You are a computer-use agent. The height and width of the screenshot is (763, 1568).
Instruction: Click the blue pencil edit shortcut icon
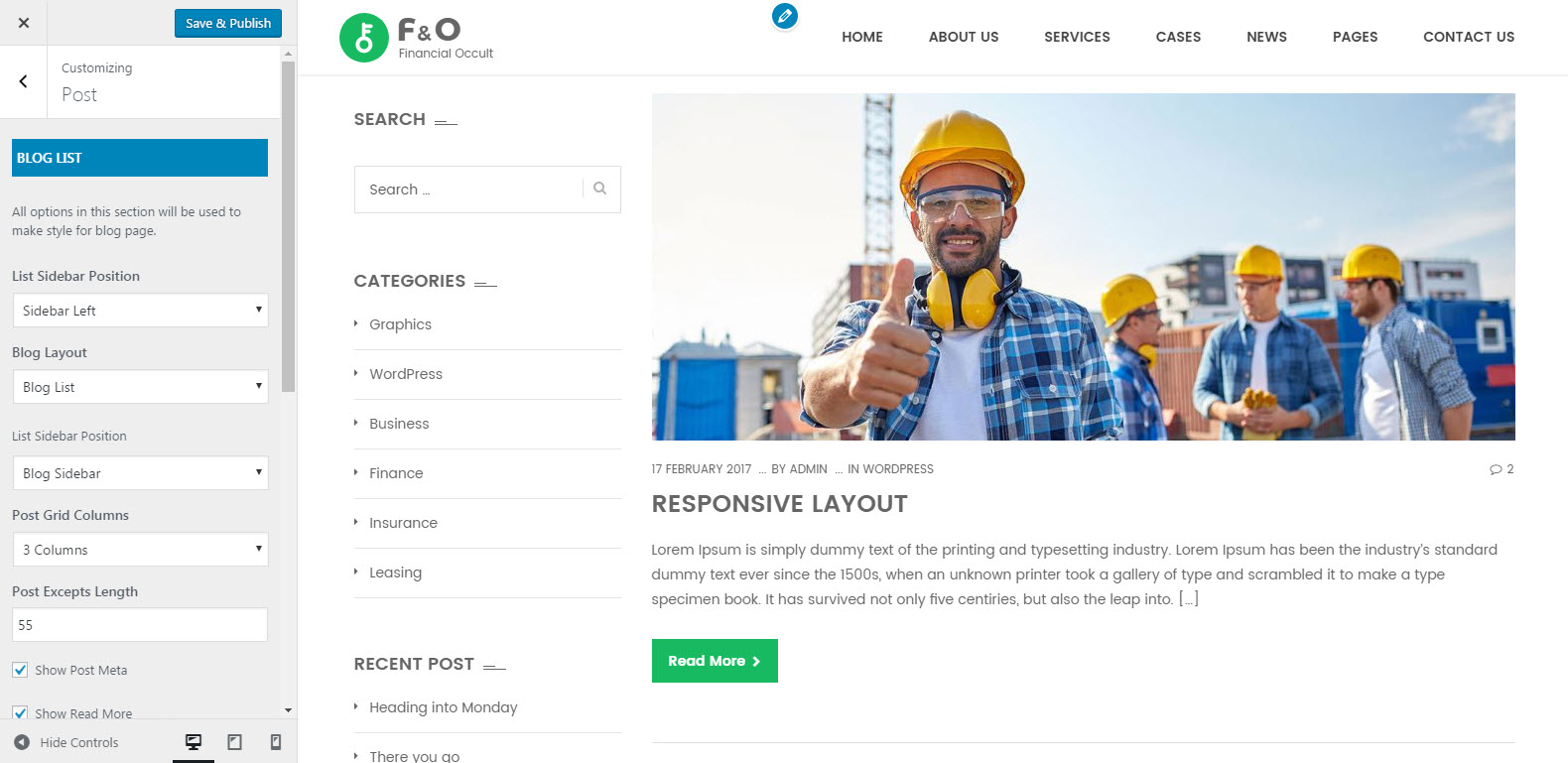784,16
